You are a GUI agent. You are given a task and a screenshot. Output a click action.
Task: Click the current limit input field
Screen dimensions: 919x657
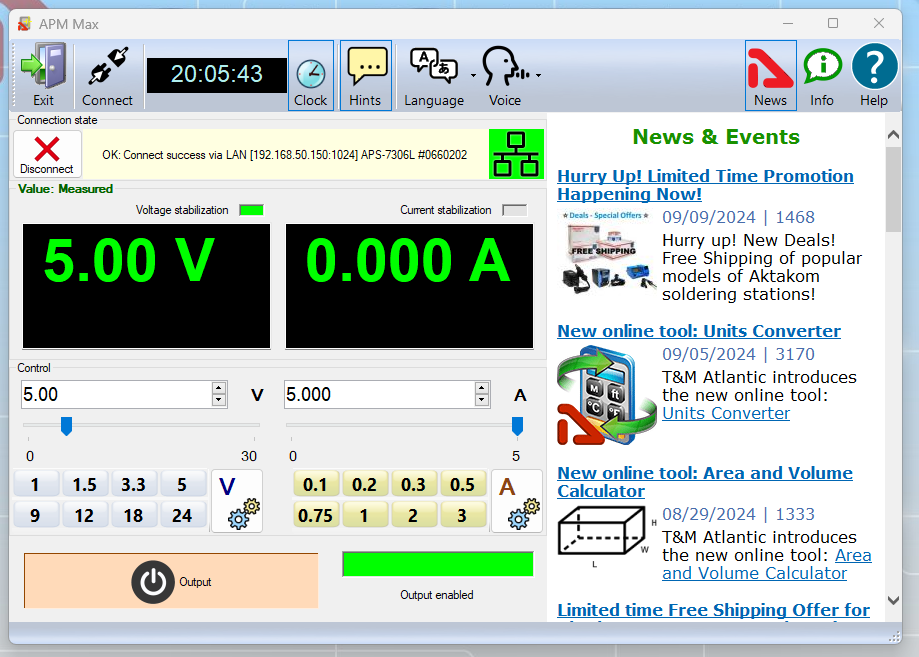pyautogui.click(x=379, y=394)
